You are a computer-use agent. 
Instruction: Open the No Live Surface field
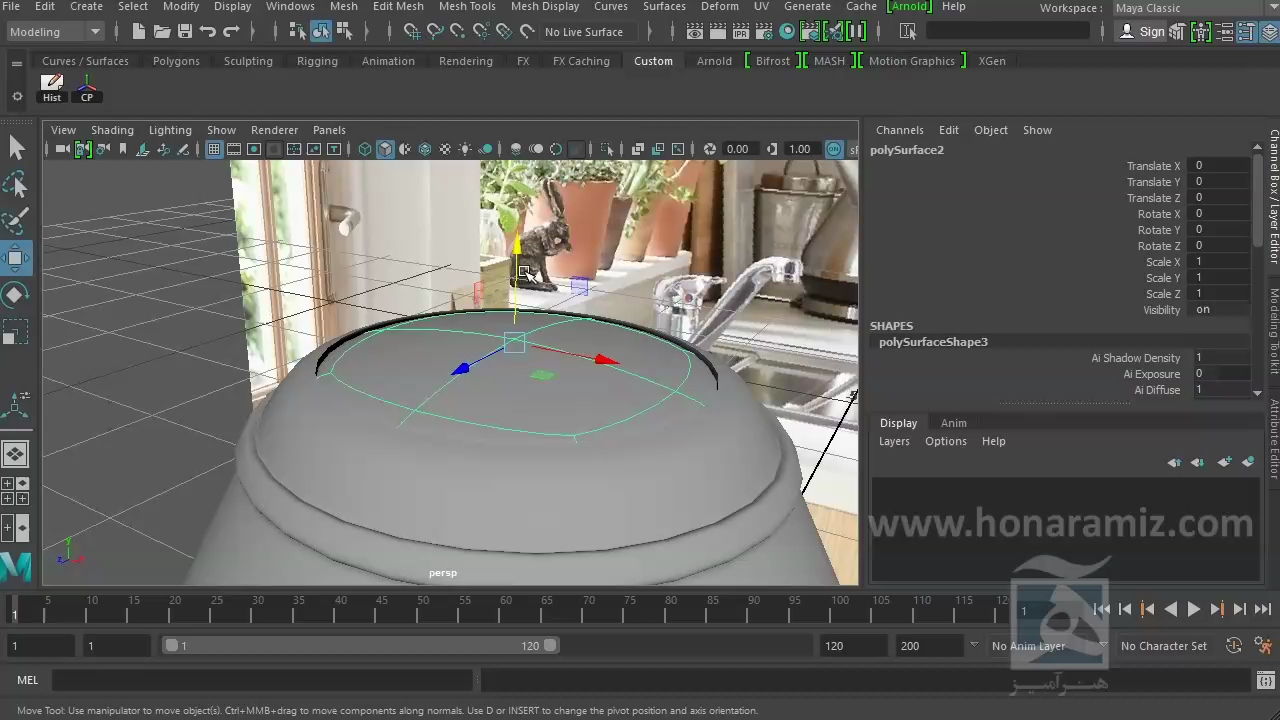[584, 32]
